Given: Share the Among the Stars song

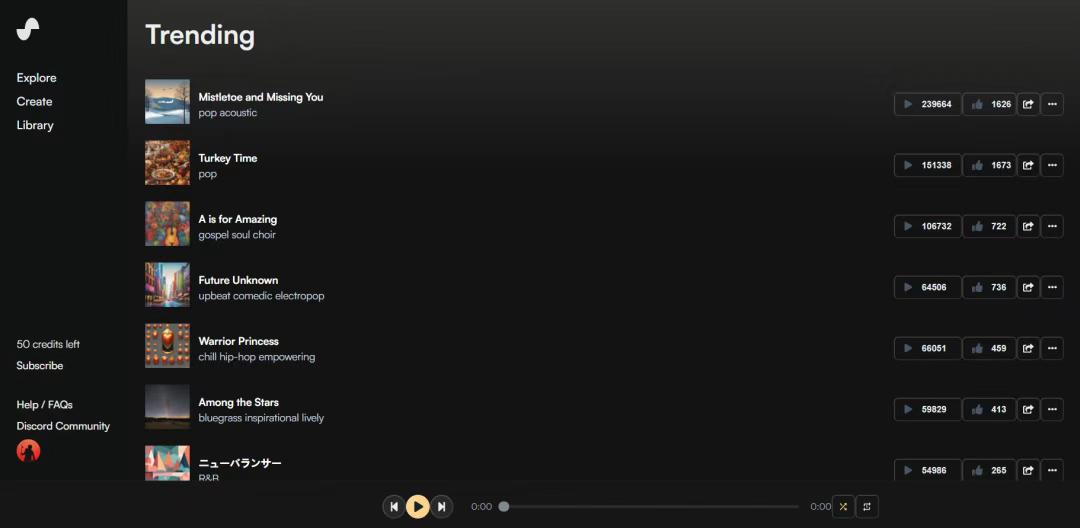Looking at the screenshot, I should coord(1028,410).
